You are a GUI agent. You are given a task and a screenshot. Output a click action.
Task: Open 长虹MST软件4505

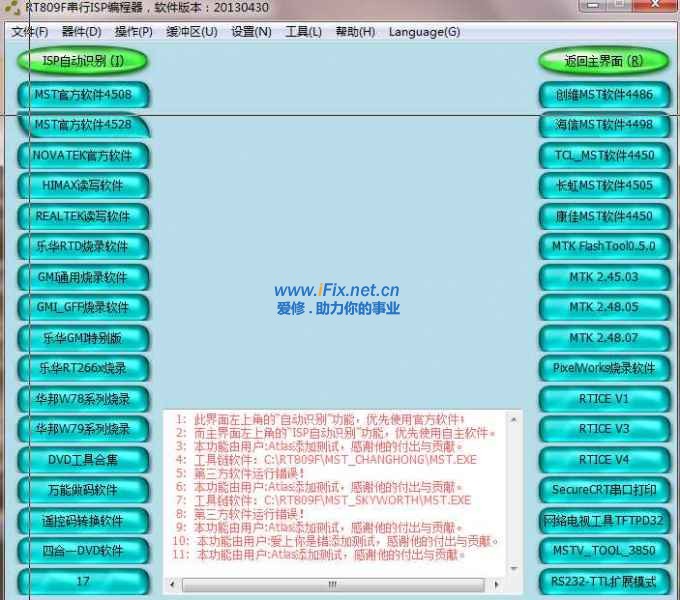click(x=604, y=186)
